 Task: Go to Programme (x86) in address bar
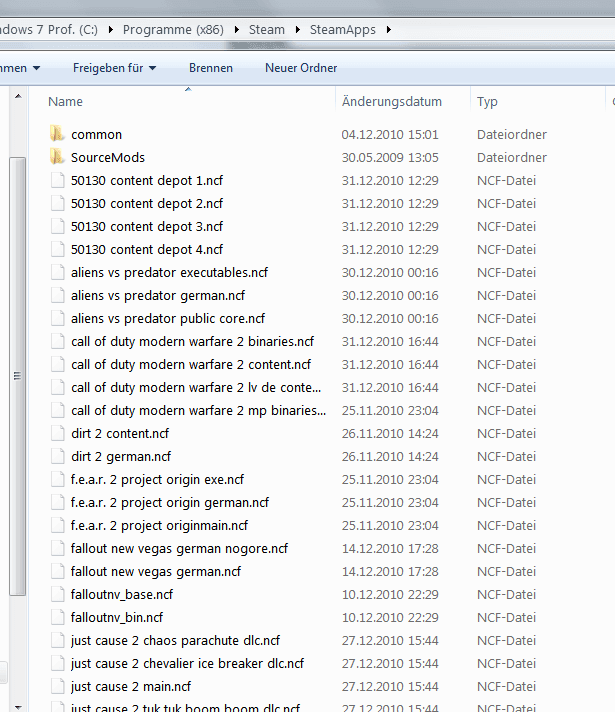coord(173,30)
